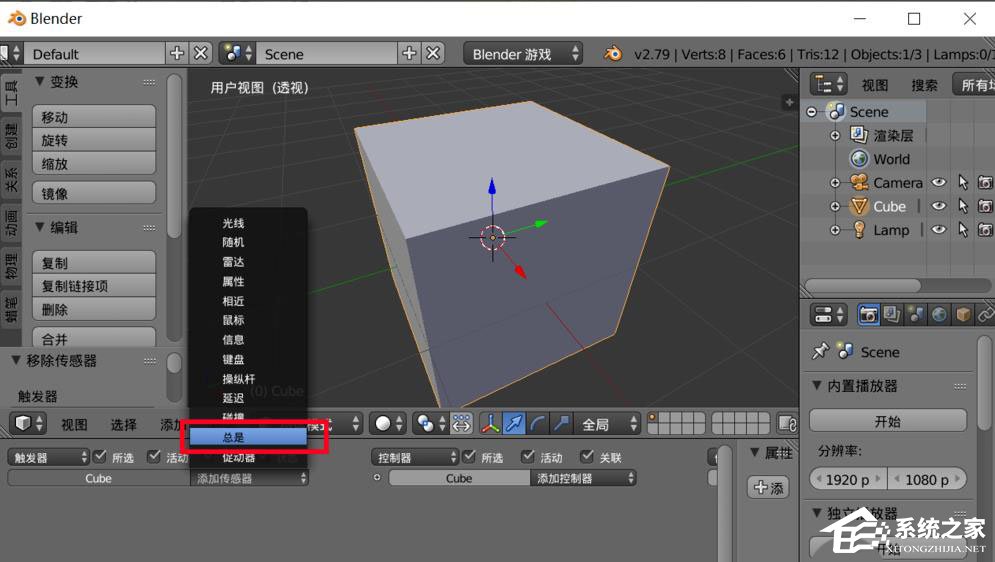Image resolution: width=995 pixels, height=562 pixels.
Task: Click the World globe icon in outliner
Action: click(859, 159)
